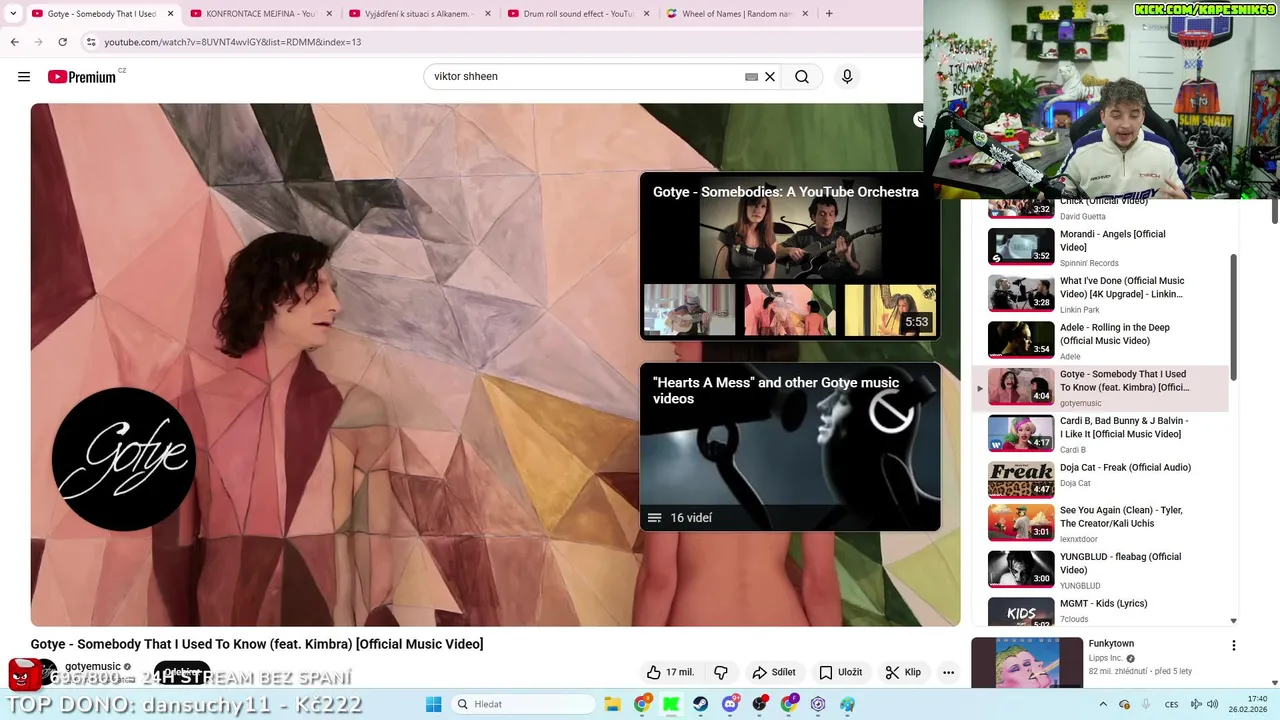Run search with the magnifier button
Screen dimensions: 1280x720
coord(802,77)
